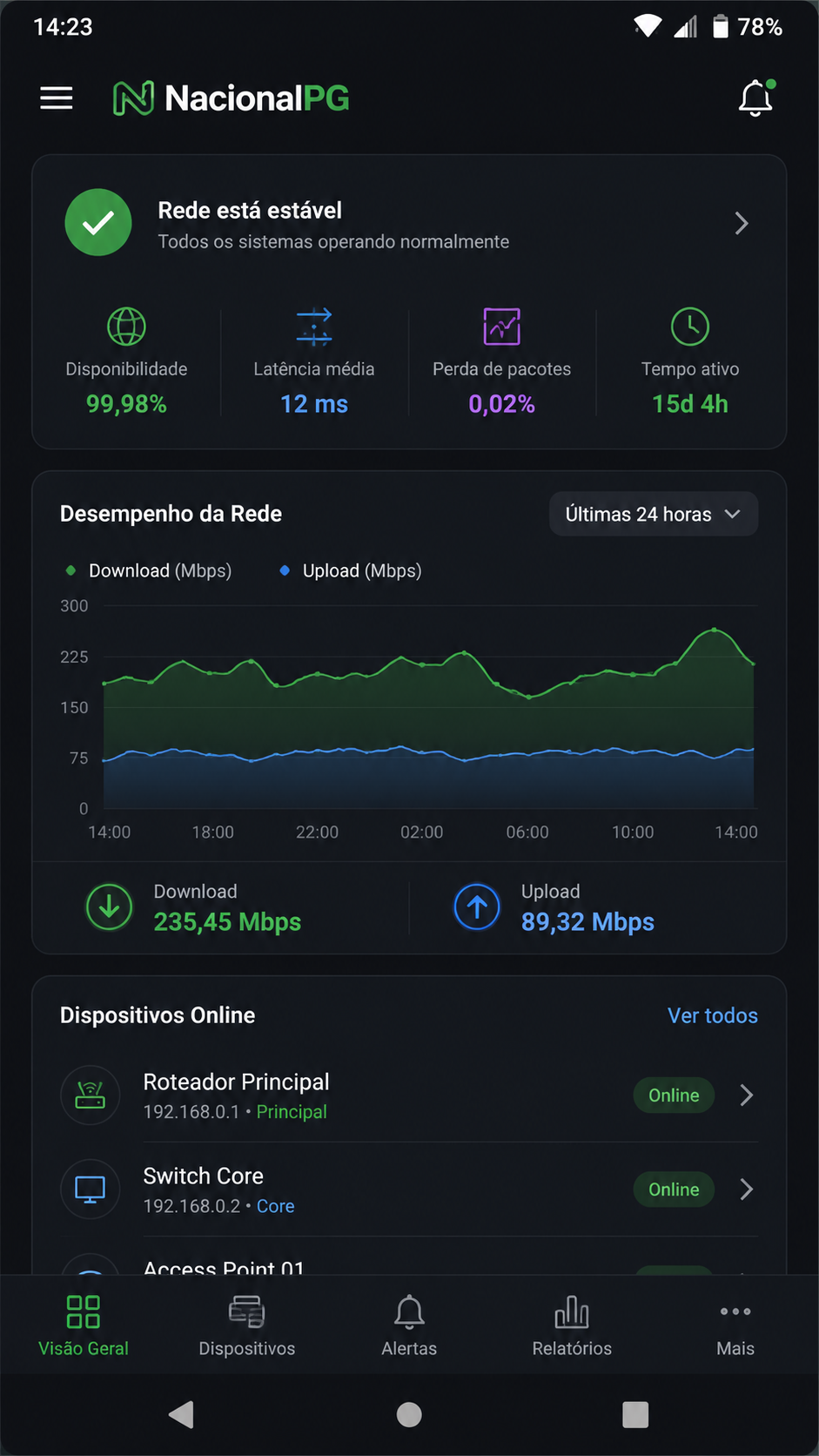Tap the Latência média arrows icon
The width and height of the screenshot is (819, 1456).
point(314,327)
